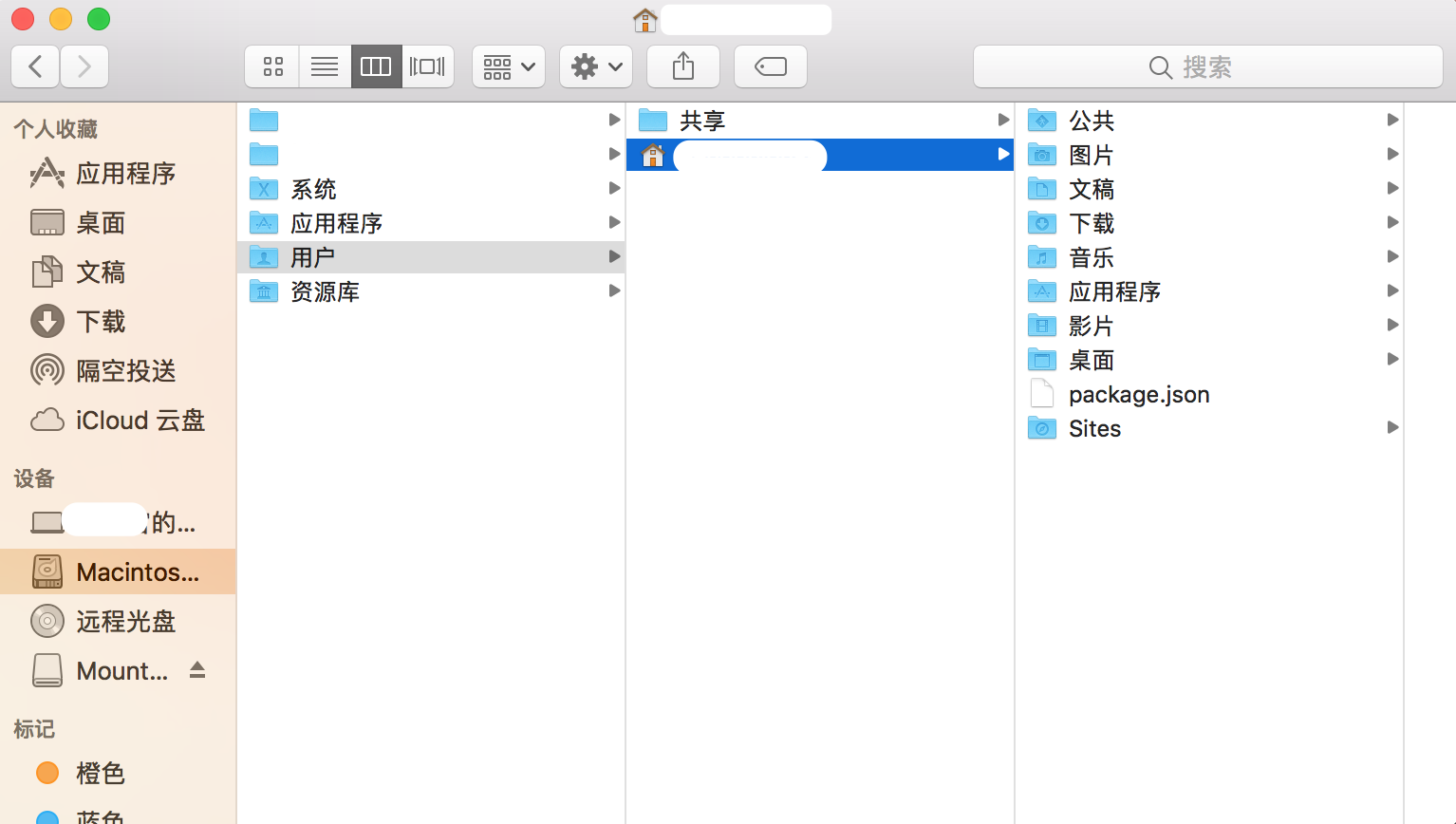The width and height of the screenshot is (1456, 824).
Task: Click the 应用程序 sidebar icon
Action: 47,174
